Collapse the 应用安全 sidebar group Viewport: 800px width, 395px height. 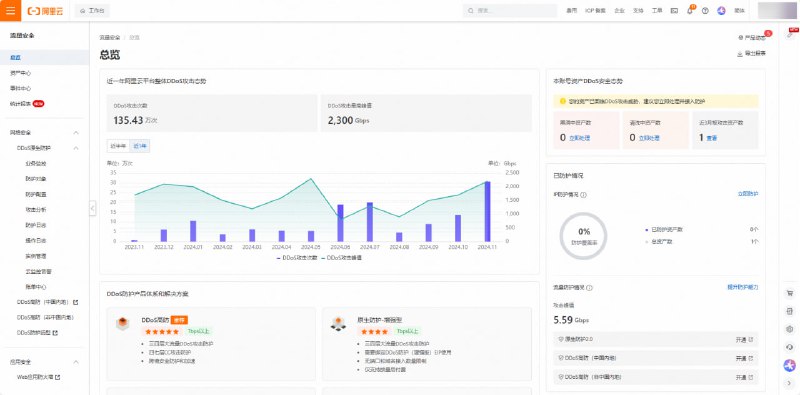click(x=76, y=362)
